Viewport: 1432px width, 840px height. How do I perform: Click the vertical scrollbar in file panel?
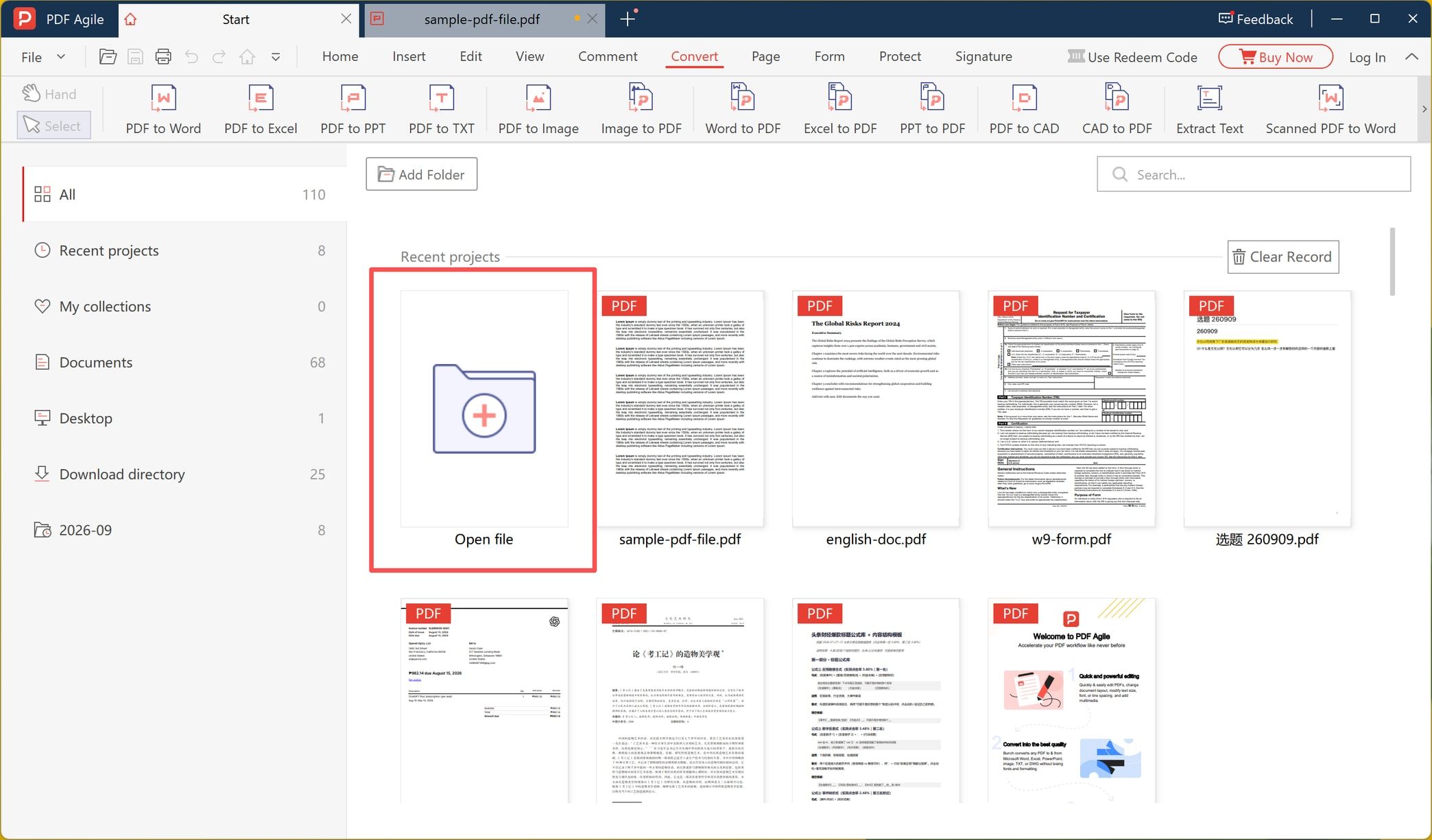click(x=1392, y=262)
